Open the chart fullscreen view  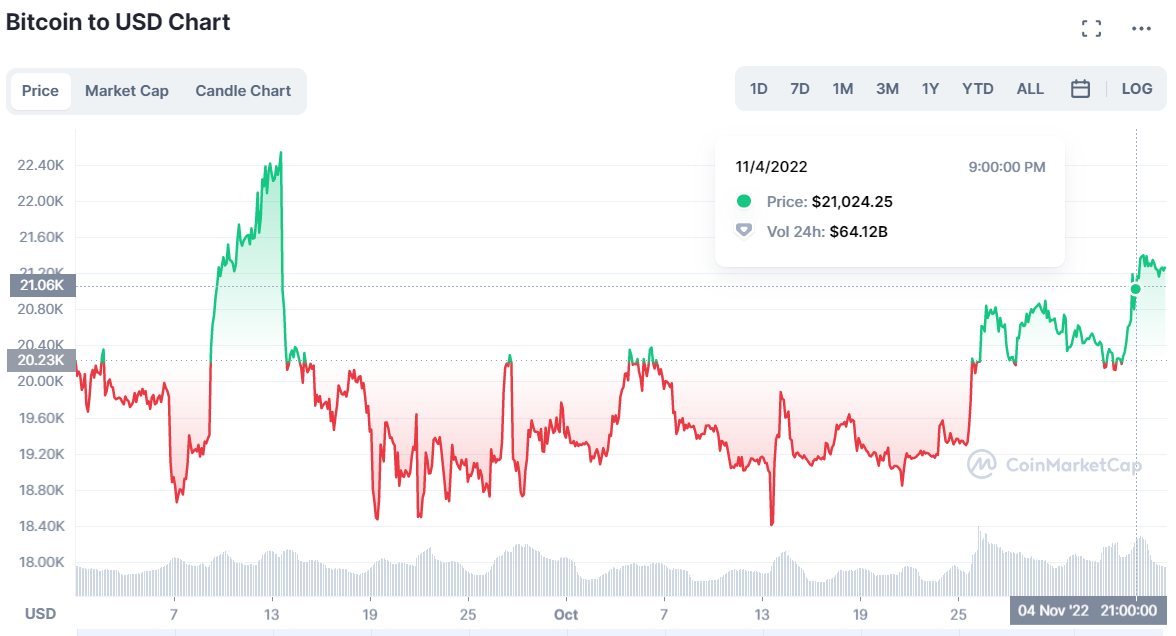tap(1091, 28)
